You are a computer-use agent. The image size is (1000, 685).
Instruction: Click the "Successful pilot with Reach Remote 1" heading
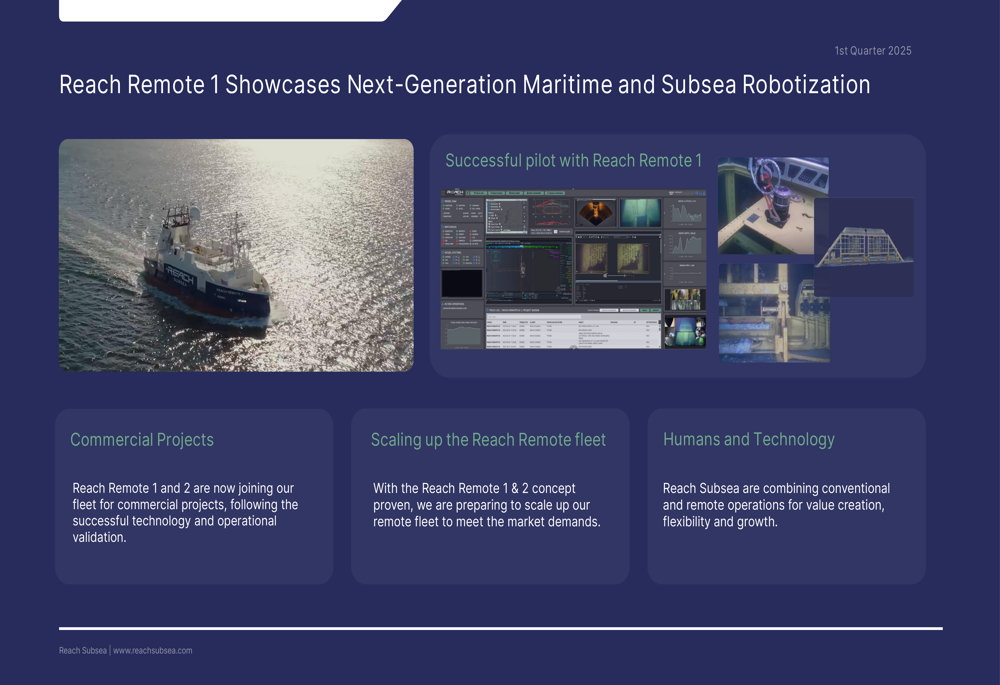click(x=573, y=161)
